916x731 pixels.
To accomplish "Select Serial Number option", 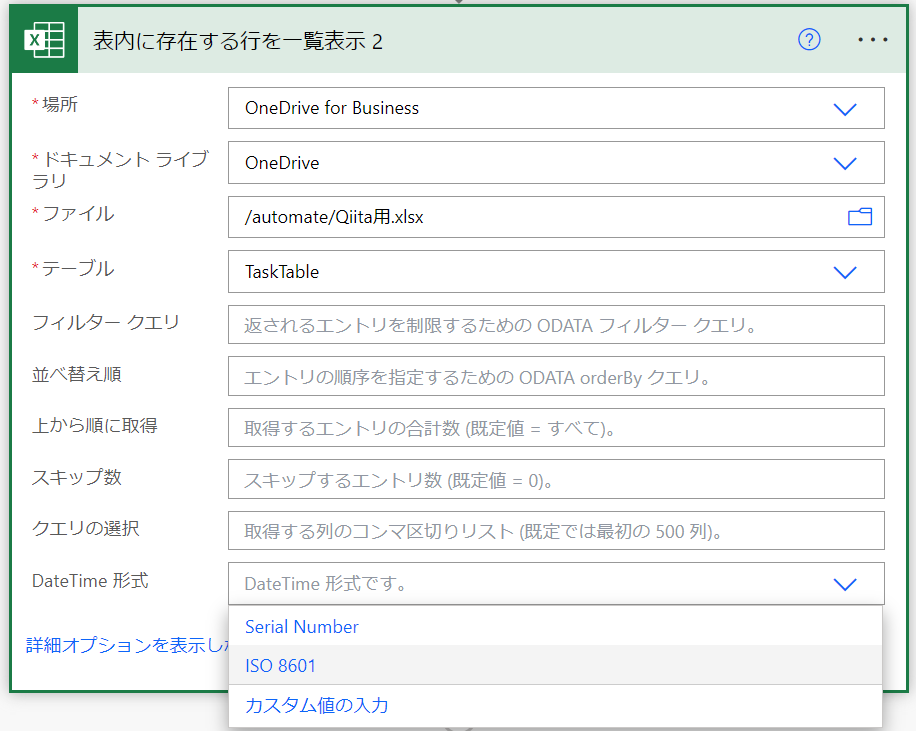I will pyautogui.click(x=555, y=626).
